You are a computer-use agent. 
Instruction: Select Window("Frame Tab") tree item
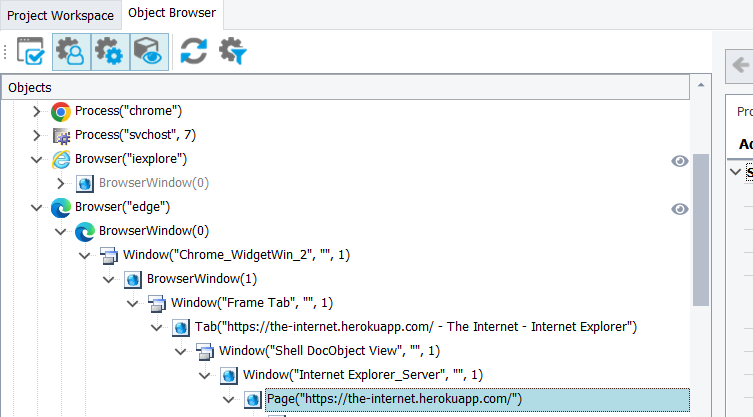tap(251, 303)
